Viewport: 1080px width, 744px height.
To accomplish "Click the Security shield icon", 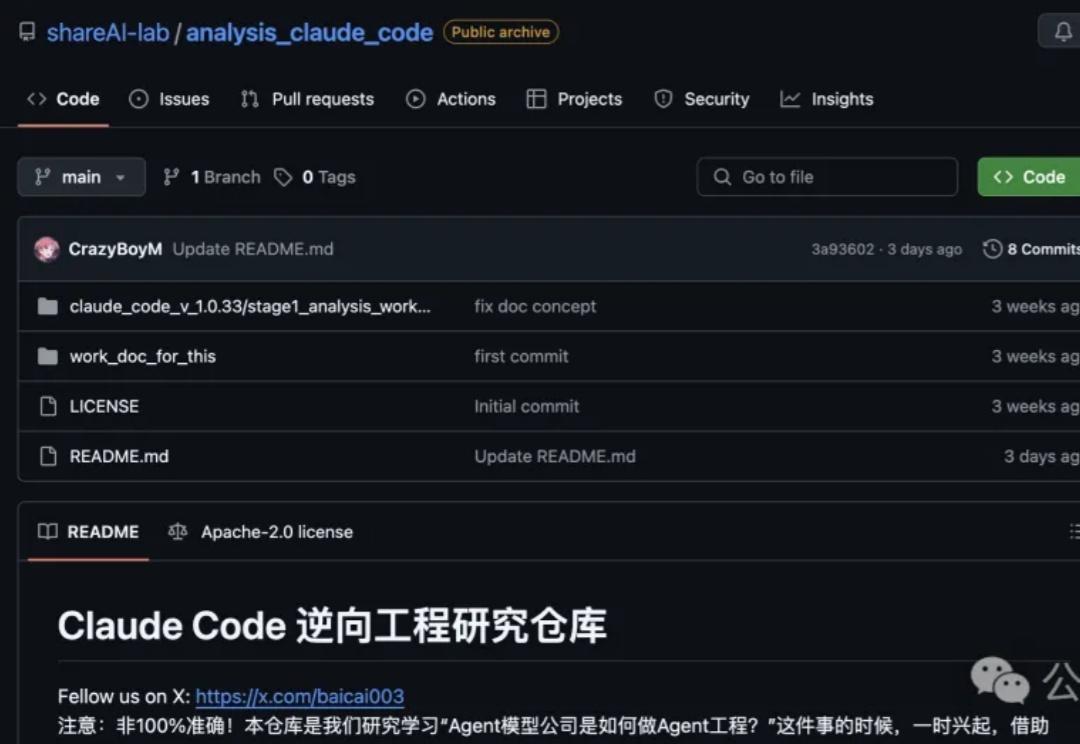I will (663, 99).
